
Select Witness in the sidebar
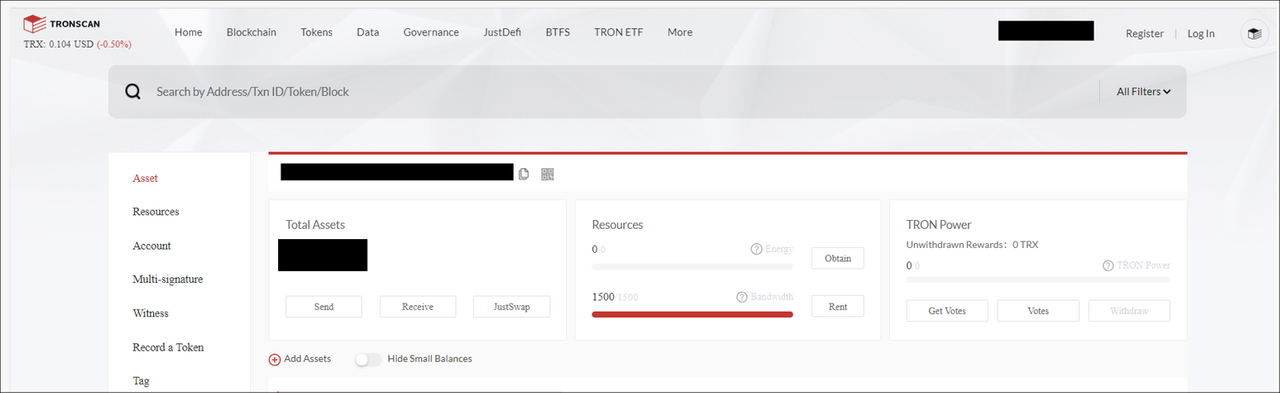[151, 314]
